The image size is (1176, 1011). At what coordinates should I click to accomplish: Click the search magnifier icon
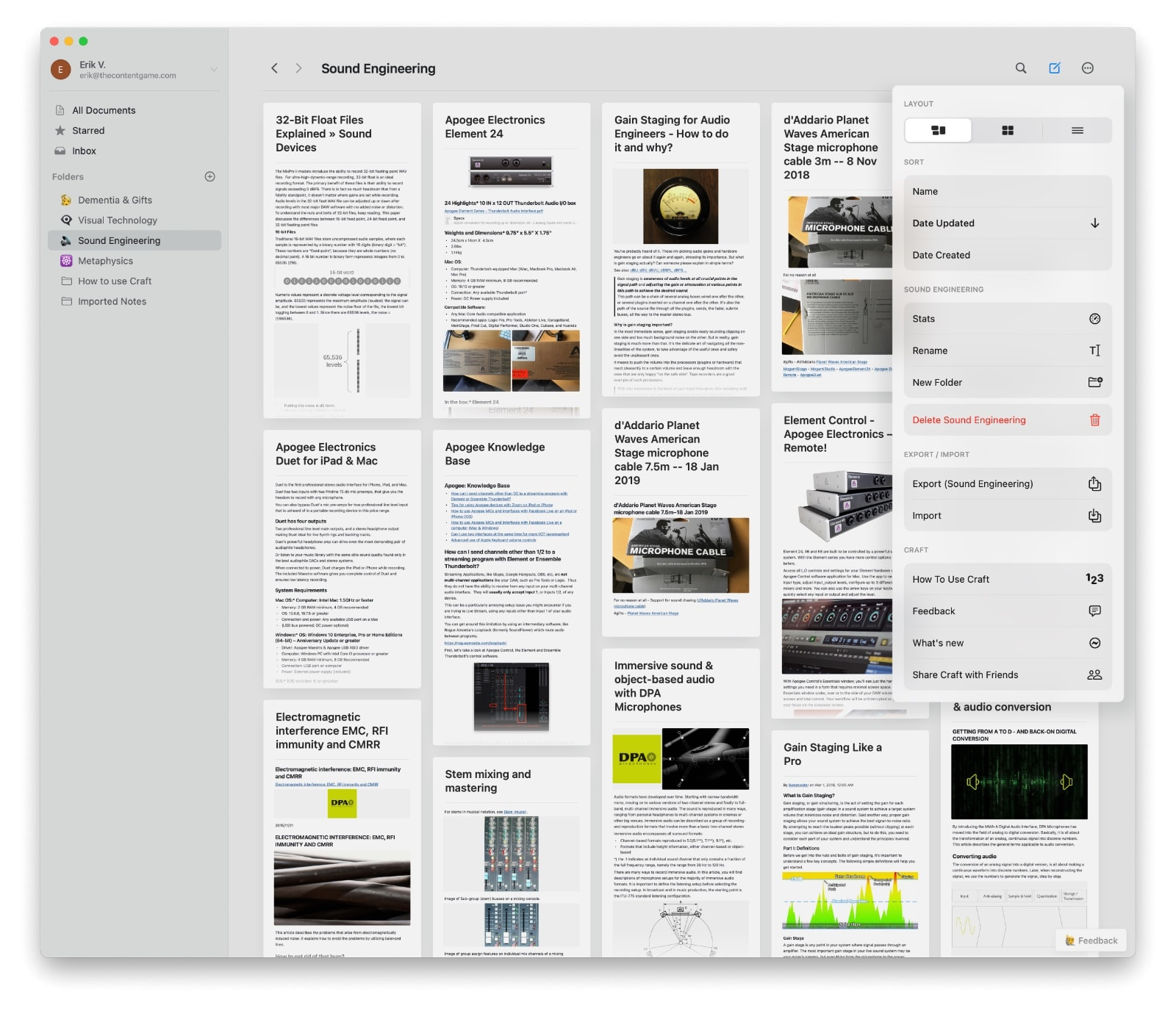tap(1021, 68)
